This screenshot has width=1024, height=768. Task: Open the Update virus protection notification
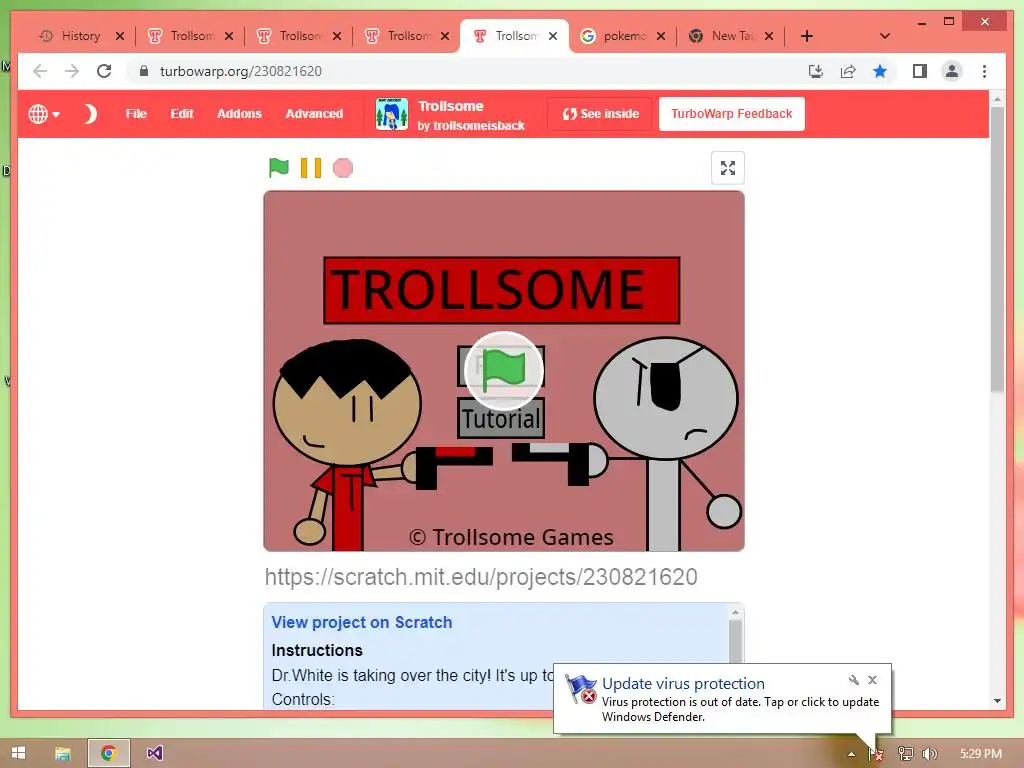tap(722, 699)
